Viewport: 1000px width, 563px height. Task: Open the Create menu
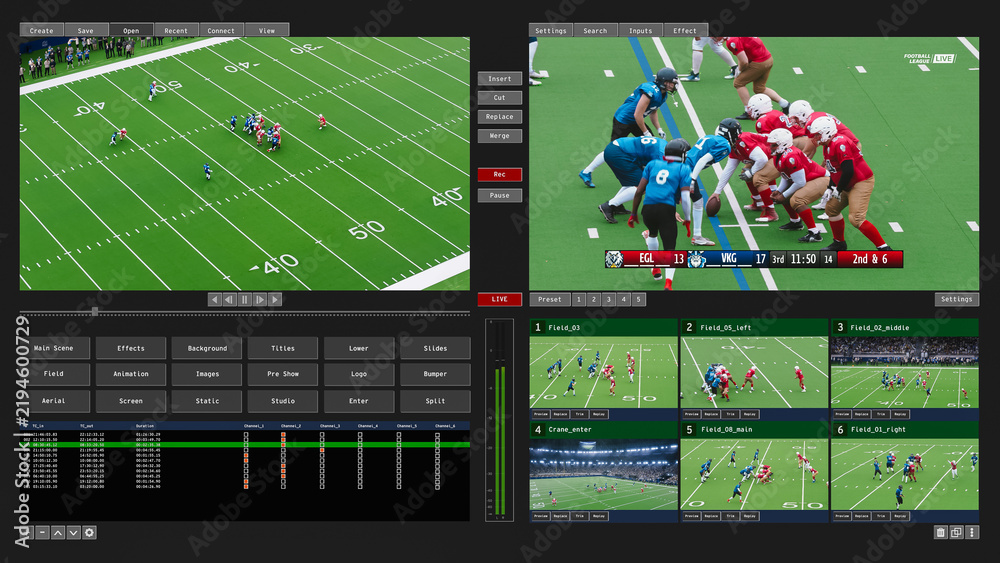(41, 30)
